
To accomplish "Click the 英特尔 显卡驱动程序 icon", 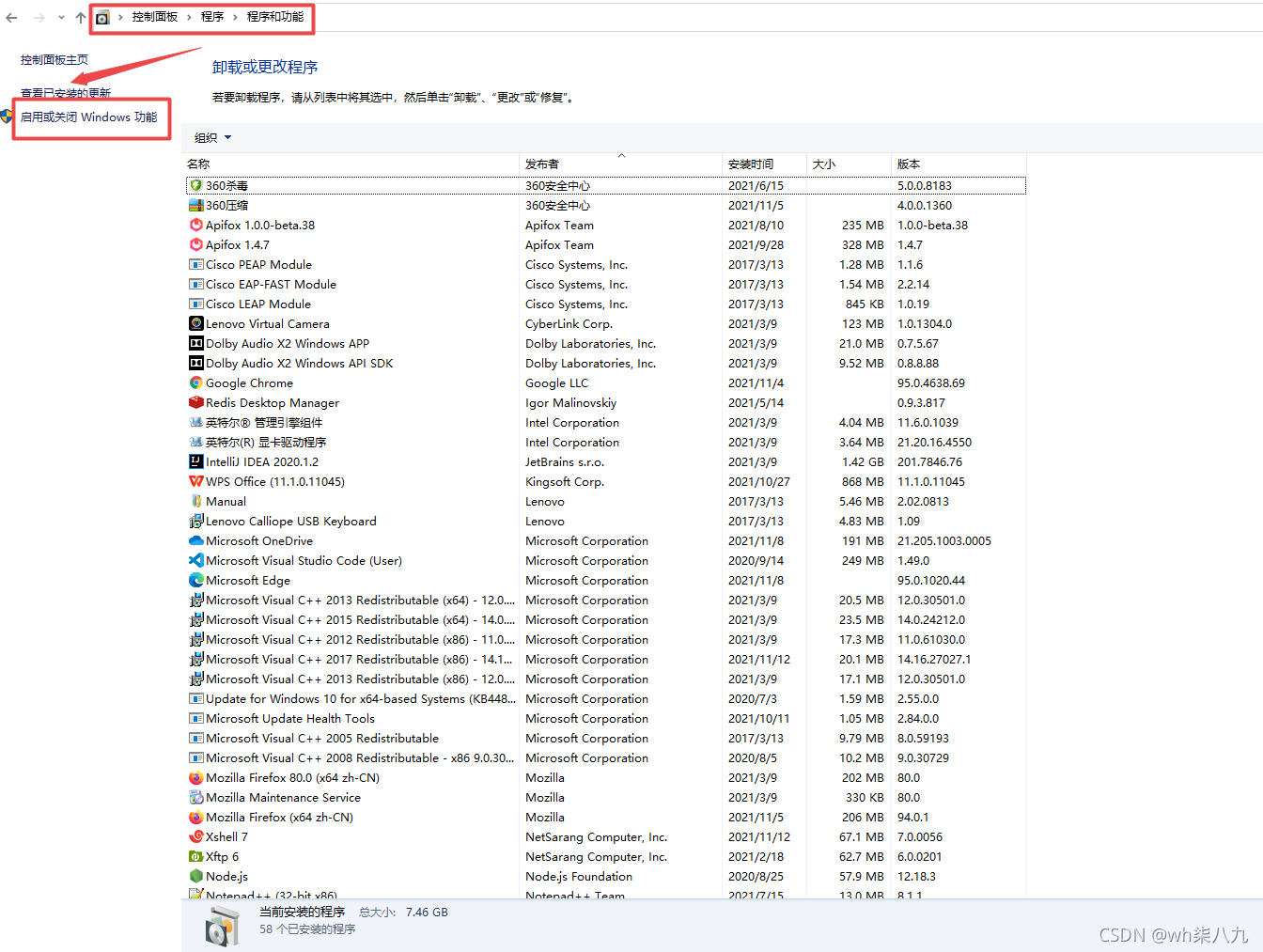I will (196, 442).
